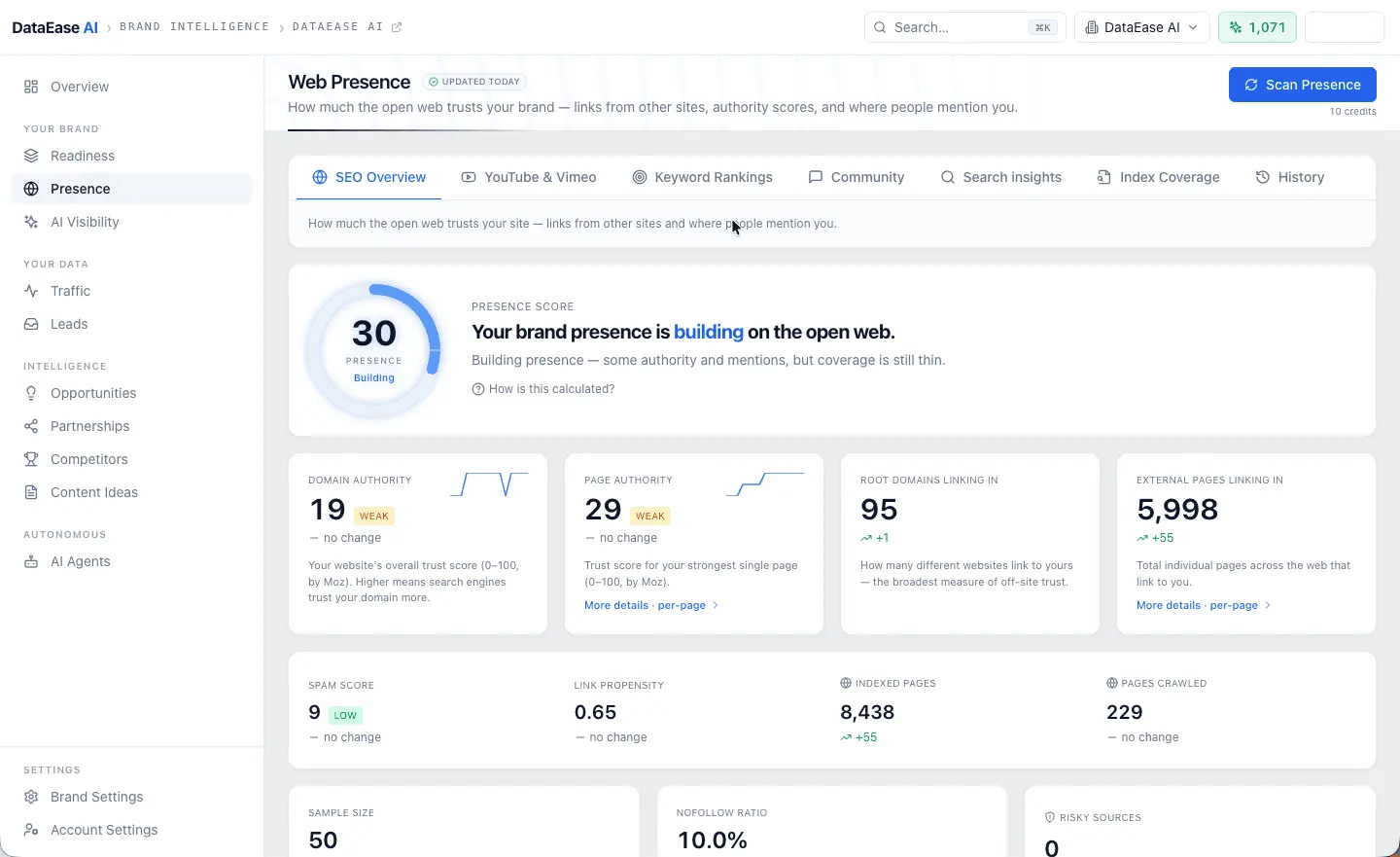The image size is (1400, 857).
Task: View the History tab
Action: pyautogui.click(x=1290, y=177)
